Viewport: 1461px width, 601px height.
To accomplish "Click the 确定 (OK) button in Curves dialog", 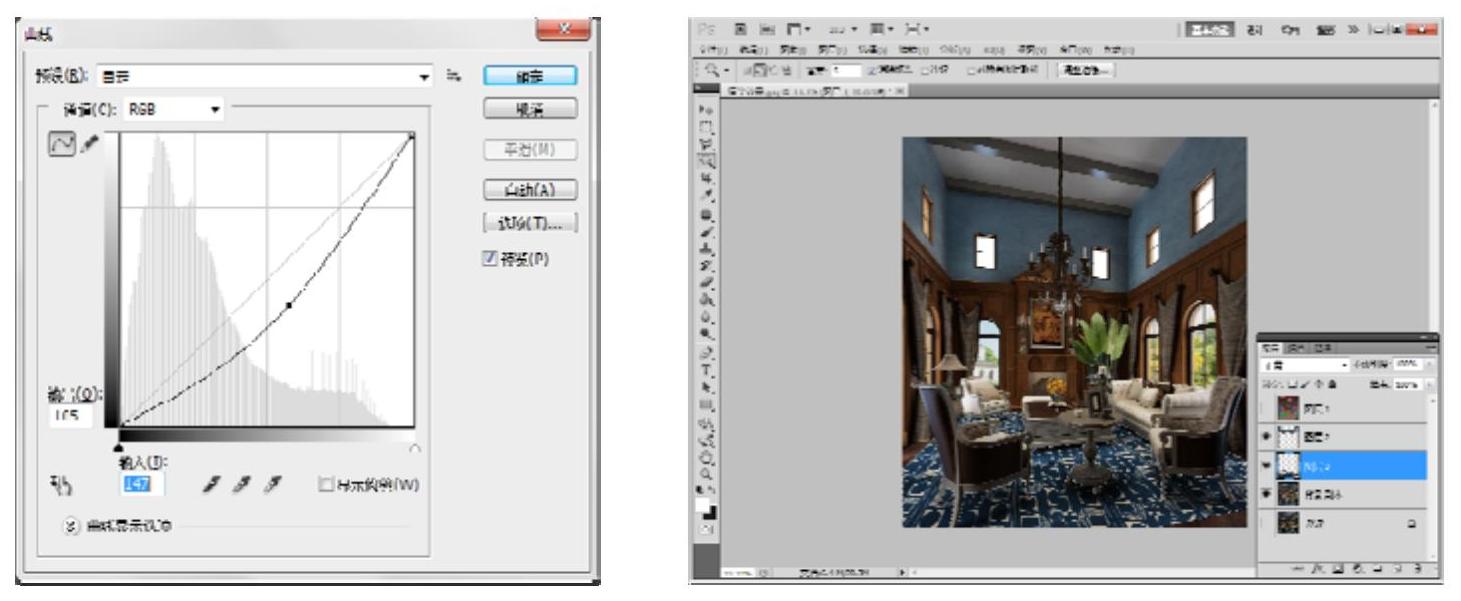I will 529,76.
